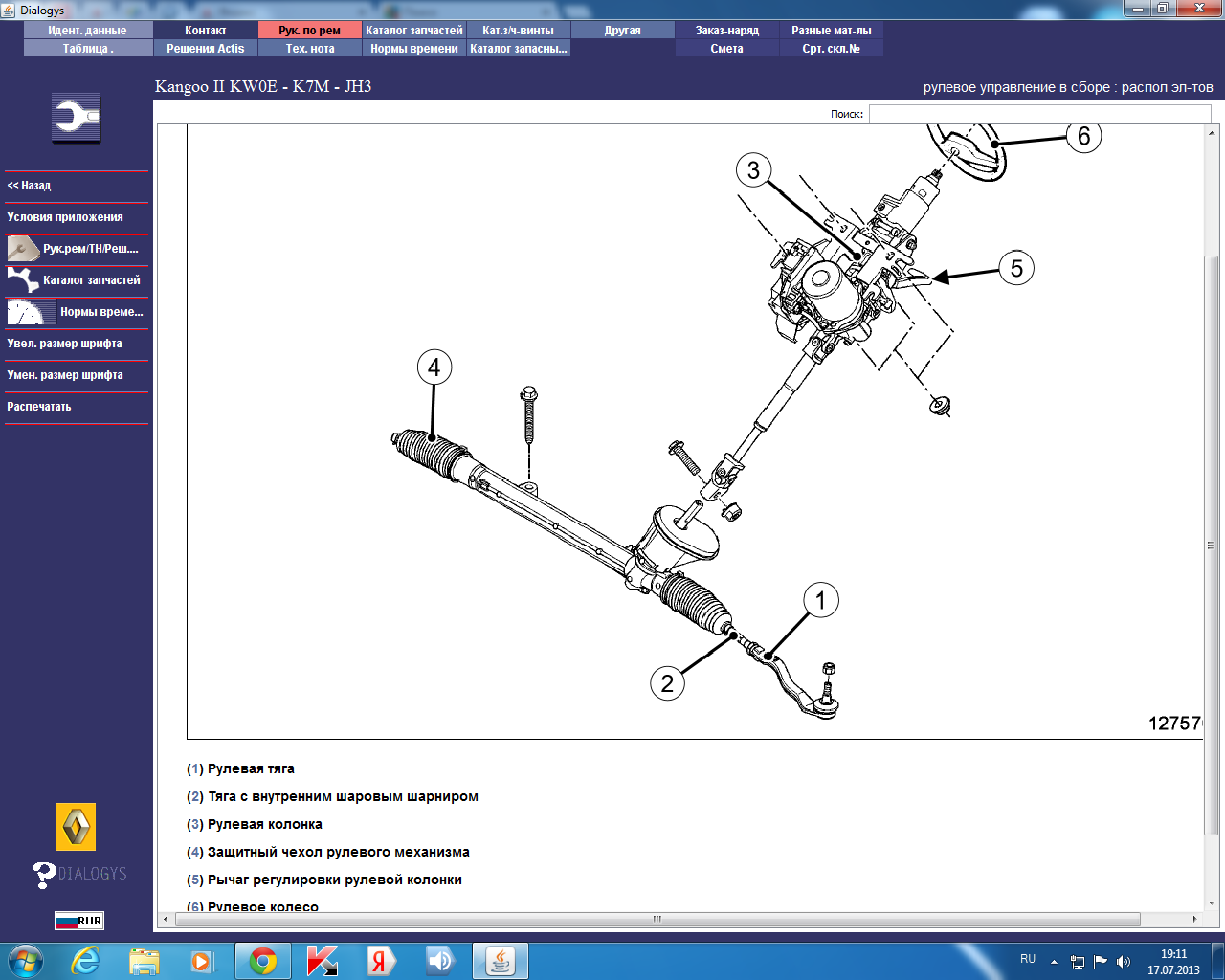Image resolution: width=1225 pixels, height=980 pixels.
Task: Click callout number 5 in the steering diagram
Action: point(1016,269)
